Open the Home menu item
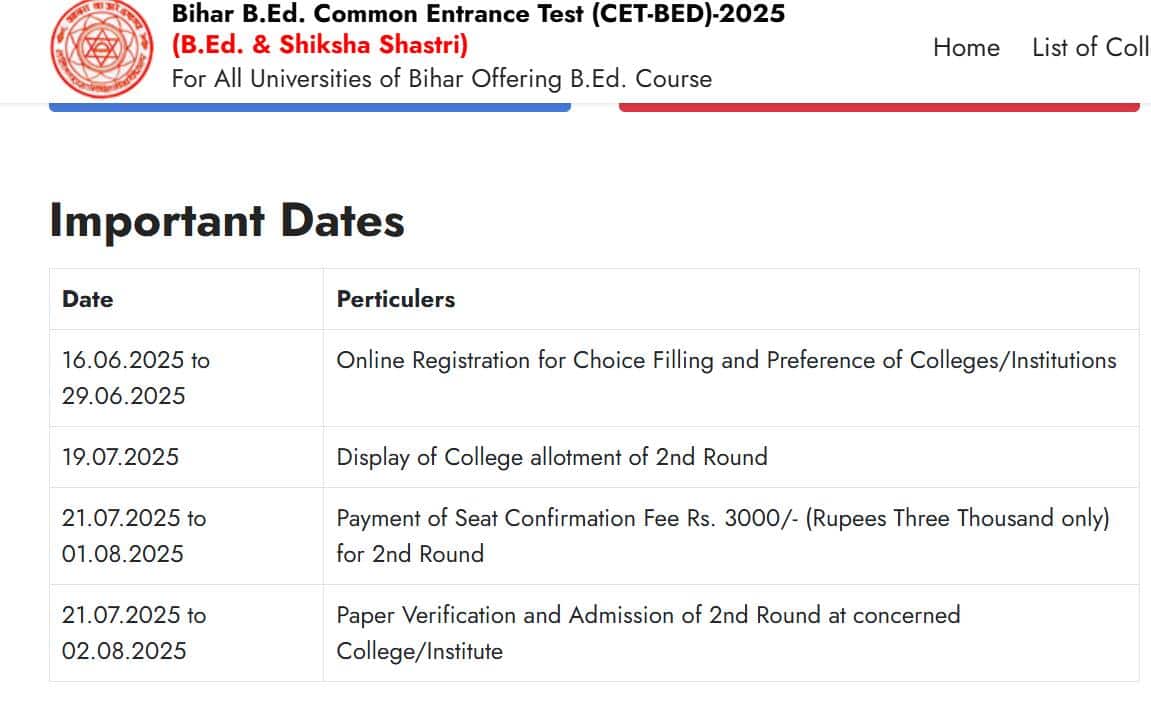This screenshot has width=1151, height=725. [966, 48]
